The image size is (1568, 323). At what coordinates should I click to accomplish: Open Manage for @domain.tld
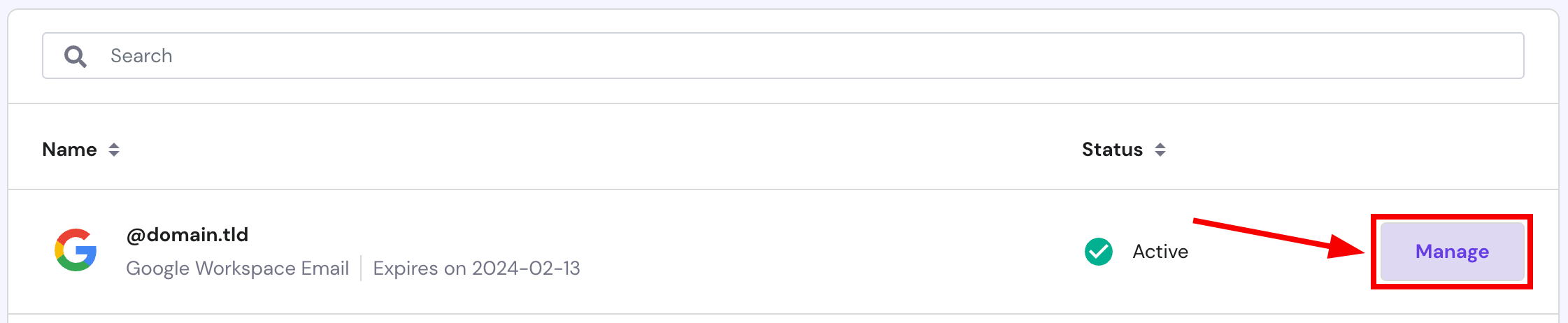point(1452,252)
